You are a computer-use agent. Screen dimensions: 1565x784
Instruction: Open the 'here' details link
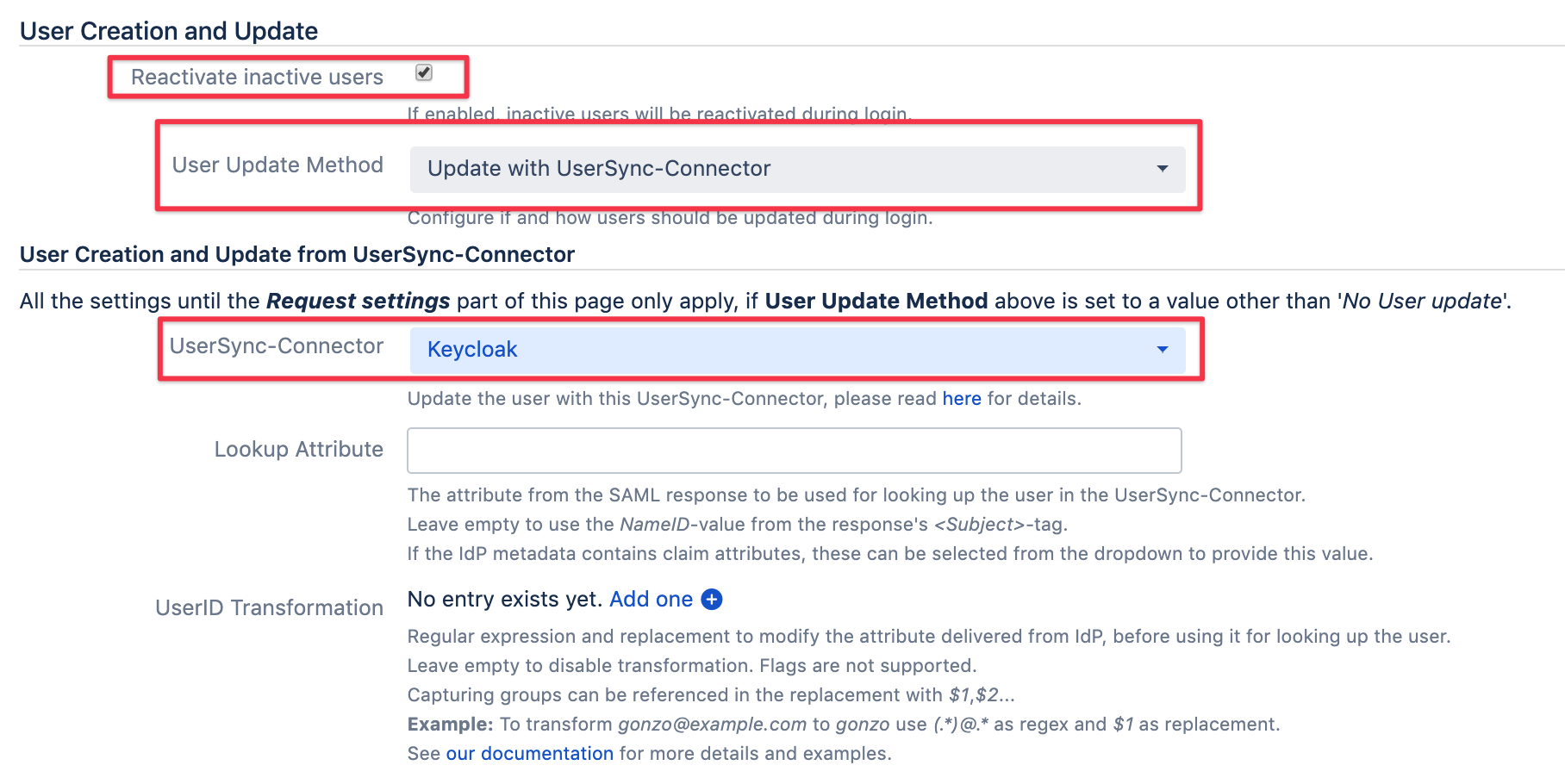click(962, 399)
